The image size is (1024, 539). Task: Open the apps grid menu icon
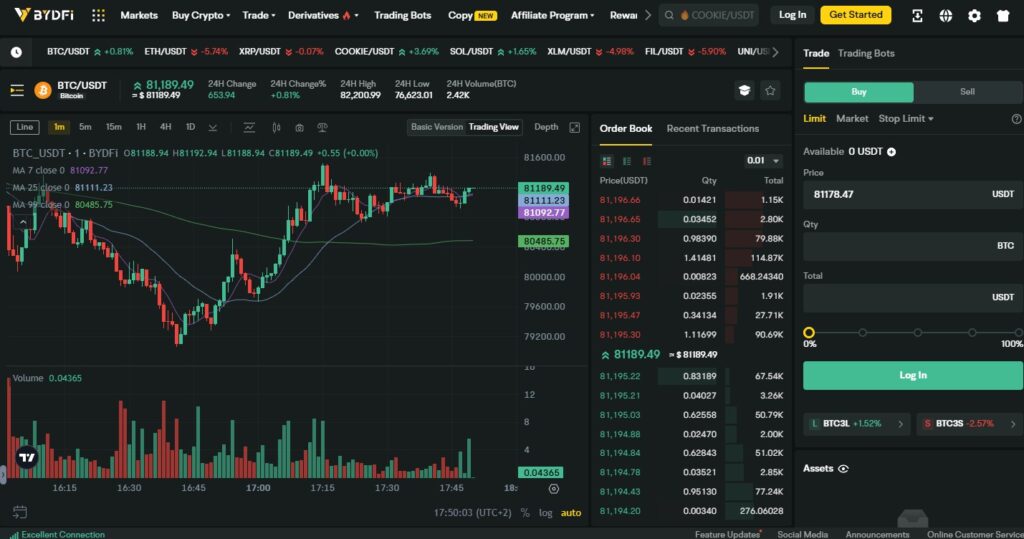click(98, 15)
